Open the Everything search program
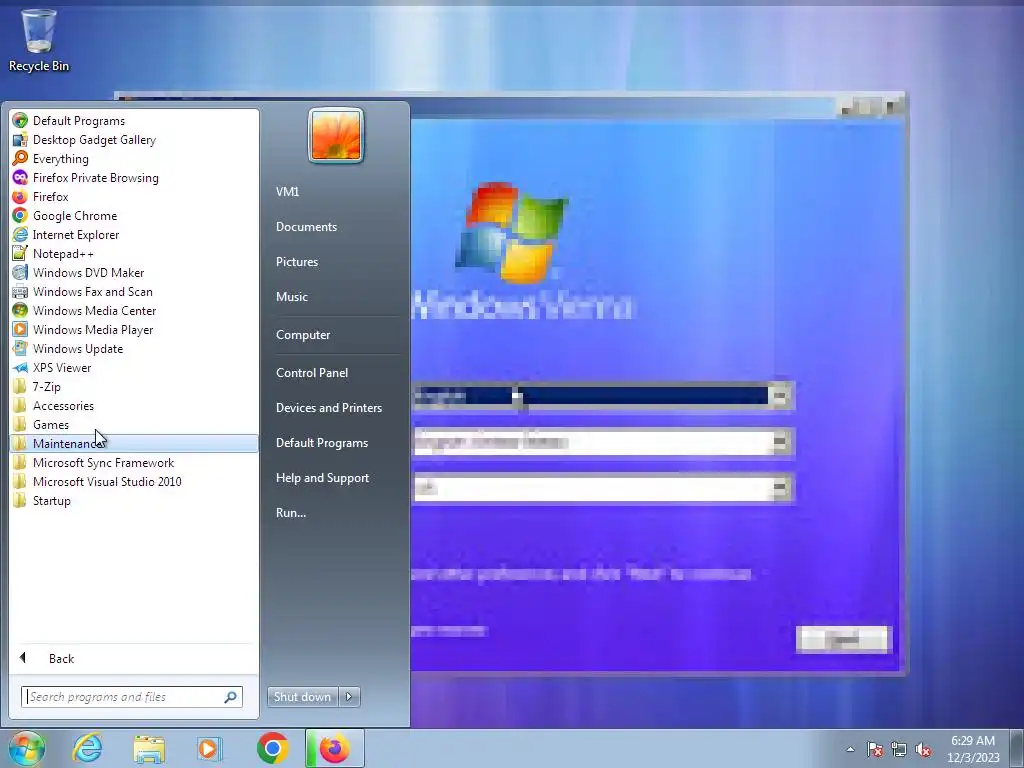Viewport: 1024px width, 768px height. (134, 159)
